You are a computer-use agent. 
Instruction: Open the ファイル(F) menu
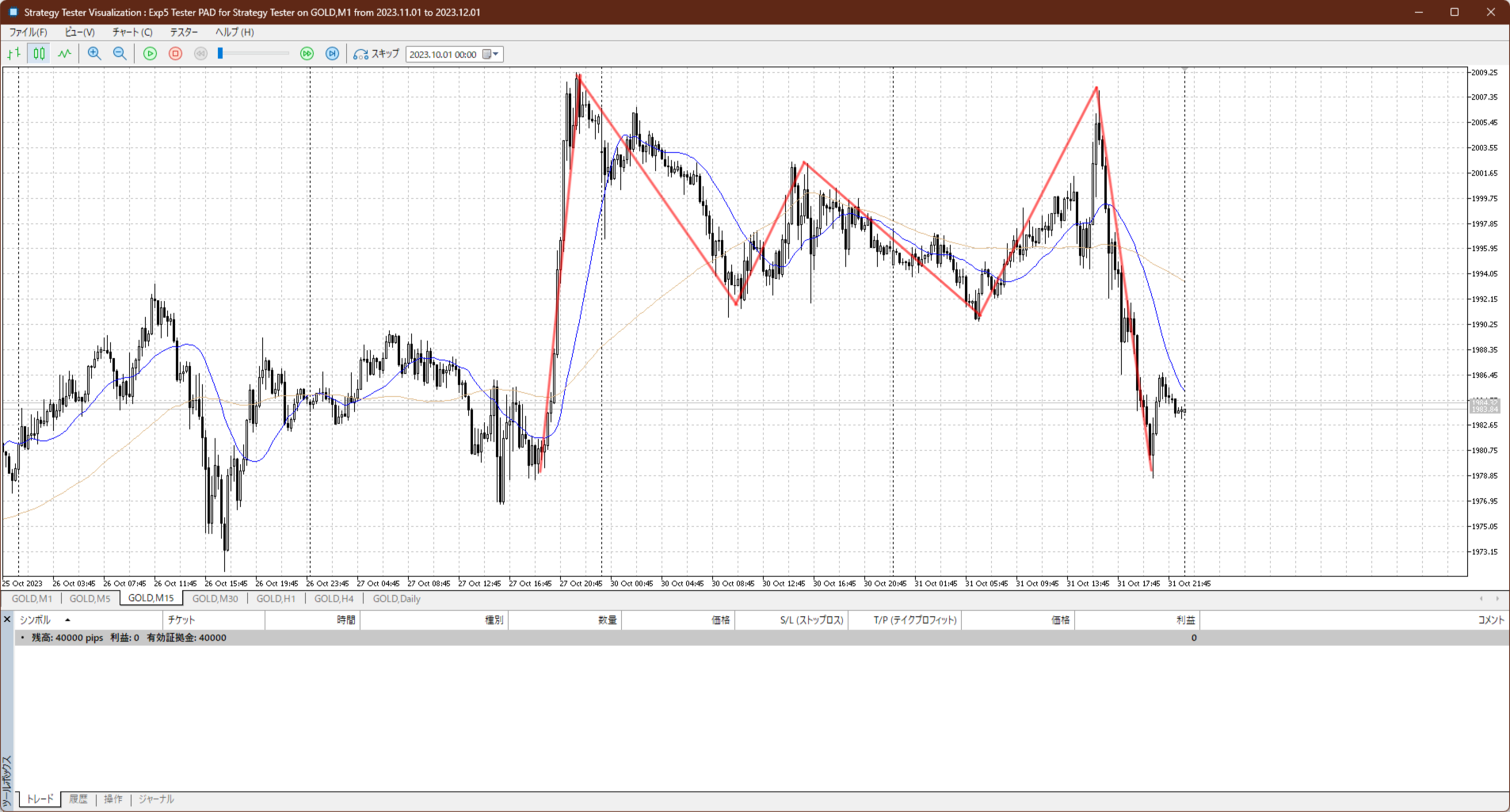coord(28,32)
